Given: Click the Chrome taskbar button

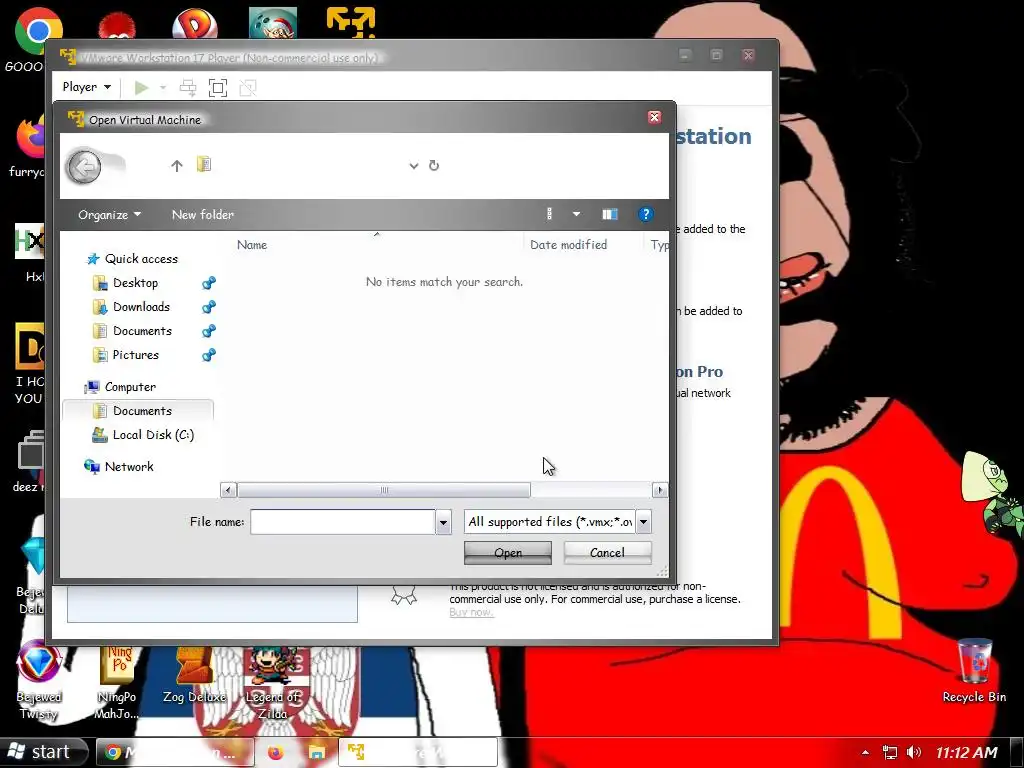Looking at the screenshot, I should point(175,753).
